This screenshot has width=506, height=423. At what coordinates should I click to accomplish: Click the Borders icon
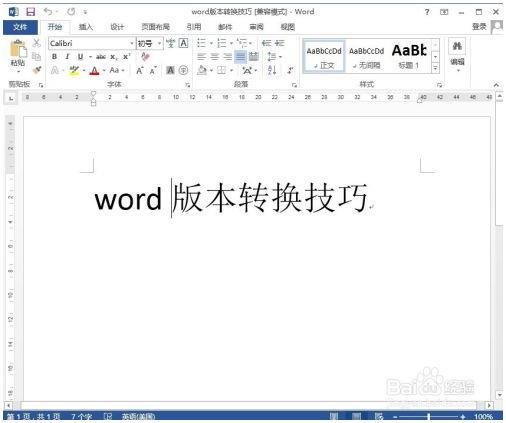tap(221, 70)
